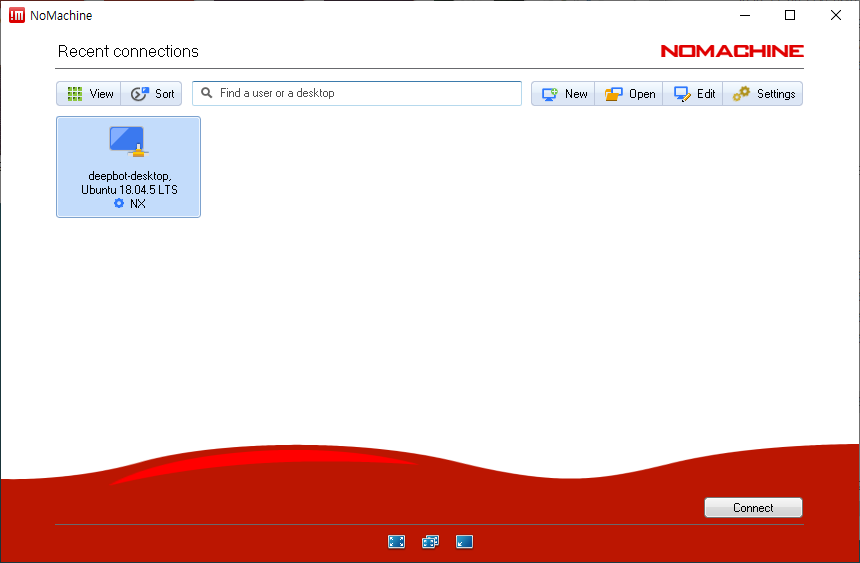Click the Connect button
The height and width of the screenshot is (563, 860).
point(753,508)
